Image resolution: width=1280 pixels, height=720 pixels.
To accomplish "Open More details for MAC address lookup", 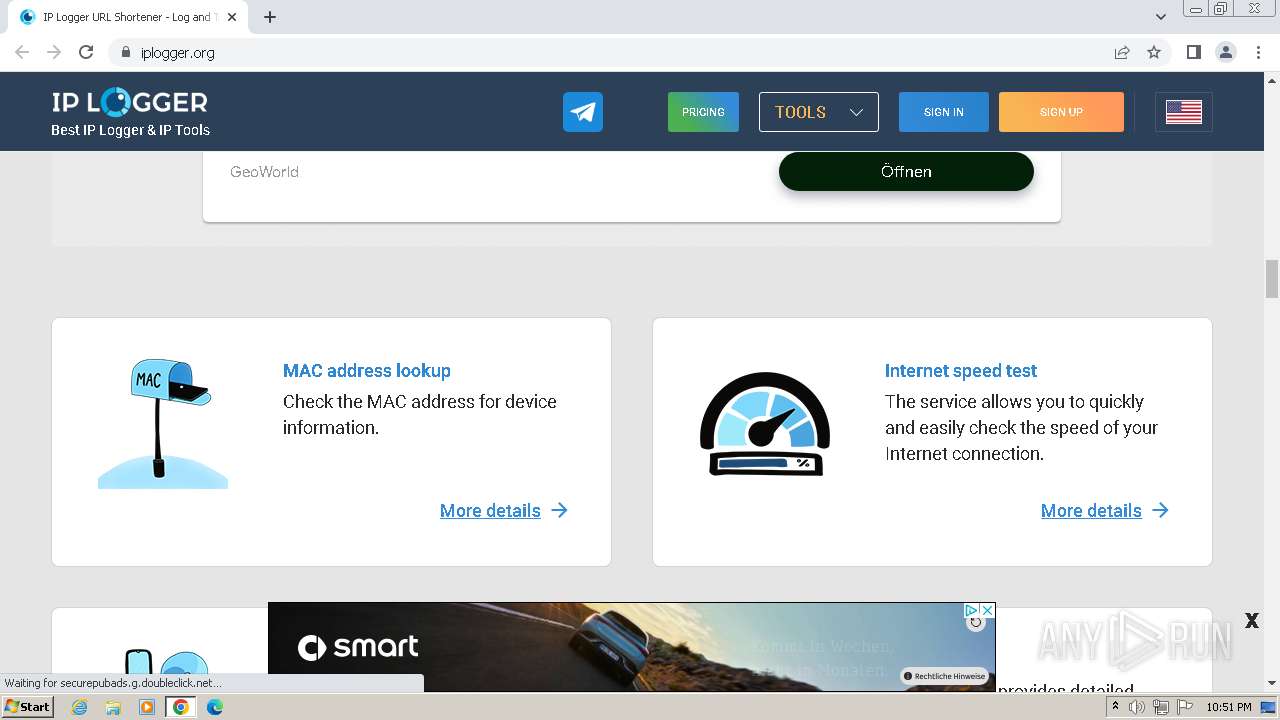I will click(x=504, y=510).
